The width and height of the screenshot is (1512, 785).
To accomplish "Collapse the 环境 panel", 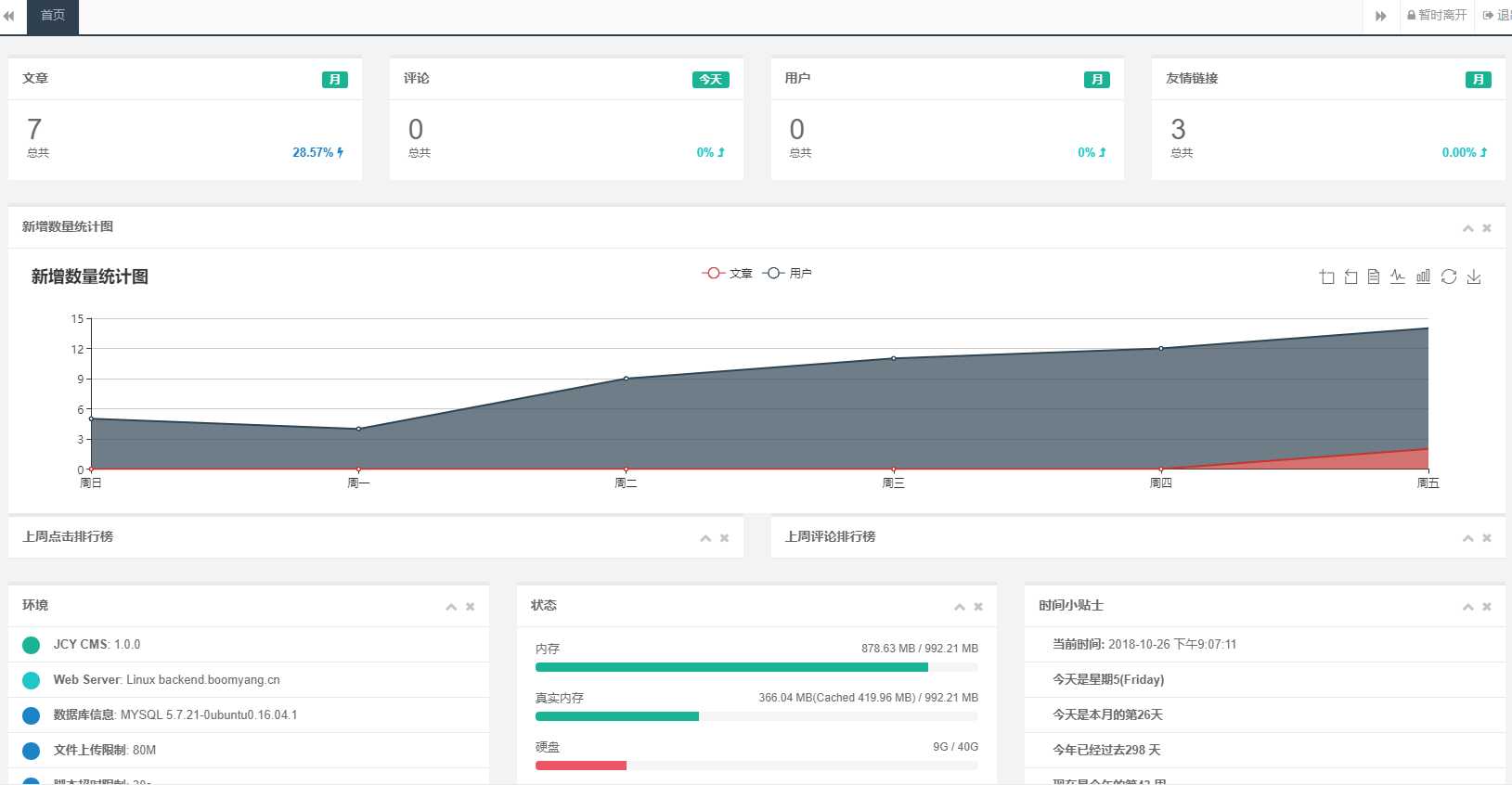I will (451, 607).
